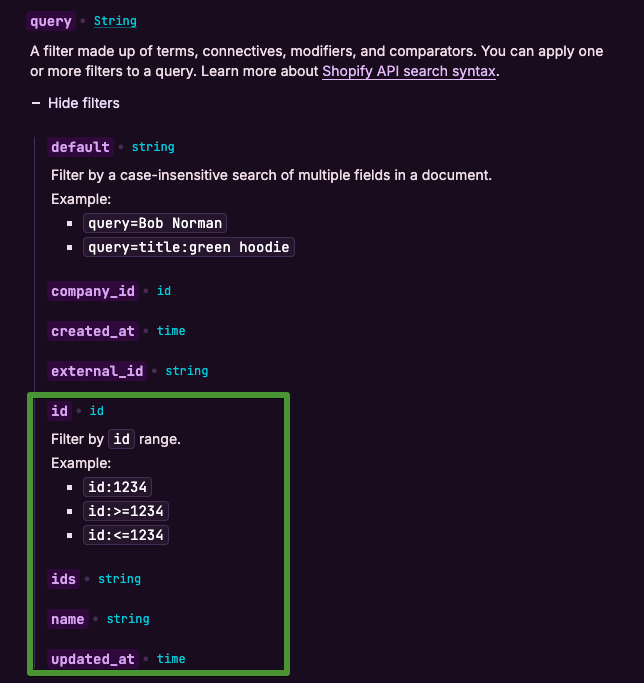Click the company_id filter entry
This screenshot has height=683, width=644.
pyautogui.click(x=92, y=291)
